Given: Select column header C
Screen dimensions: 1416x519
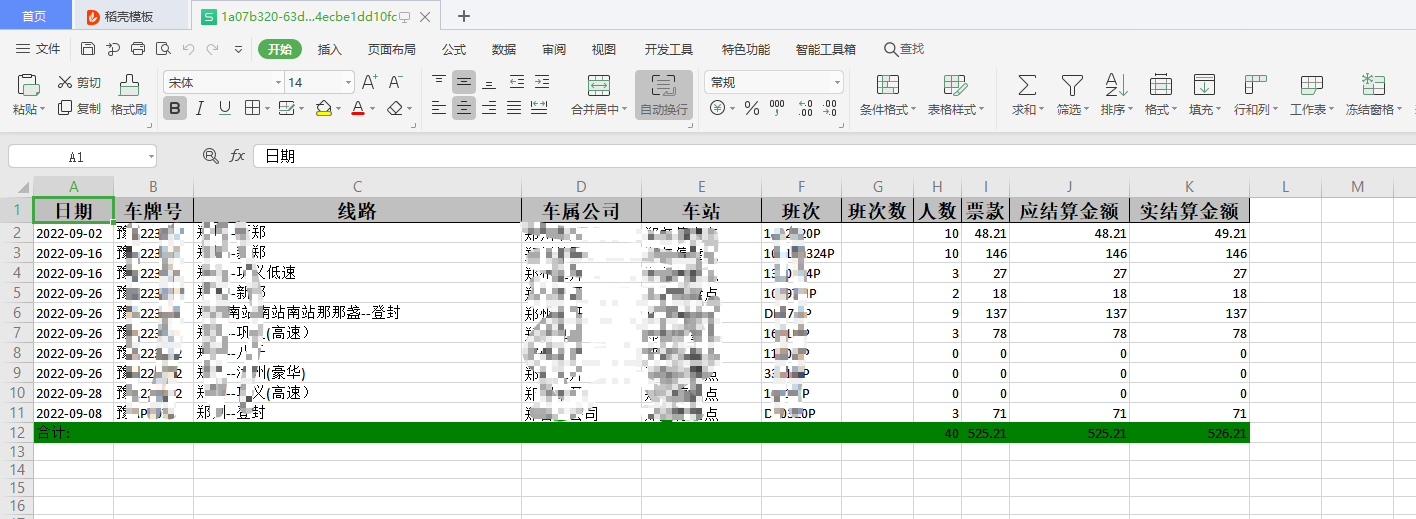Looking at the screenshot, I should [x=357, y=187].
